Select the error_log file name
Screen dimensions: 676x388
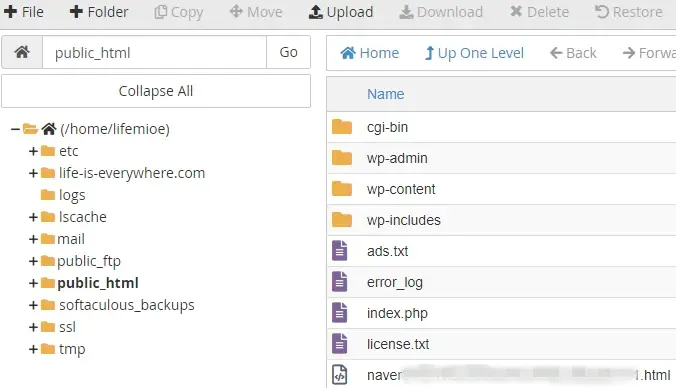[x=395, y=282]
